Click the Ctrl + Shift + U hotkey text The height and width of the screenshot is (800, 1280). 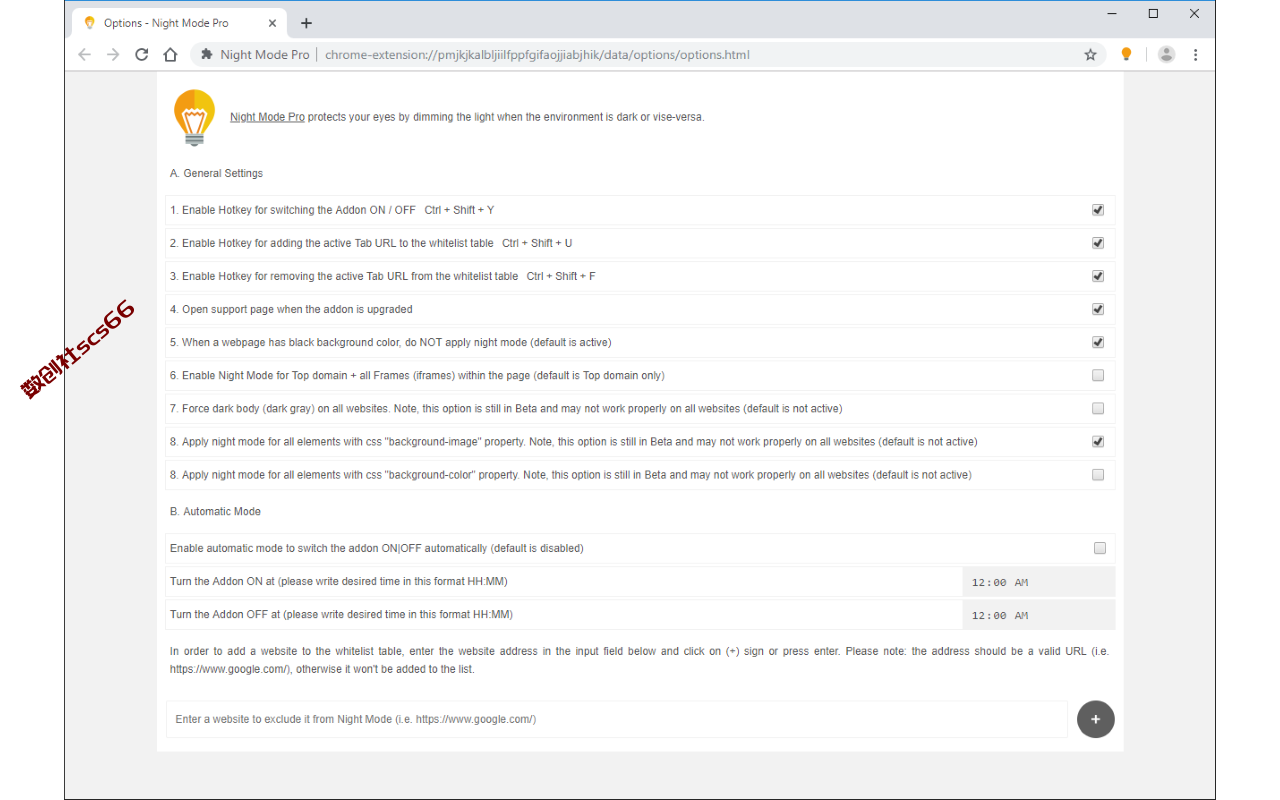click(x=537, y=243)
